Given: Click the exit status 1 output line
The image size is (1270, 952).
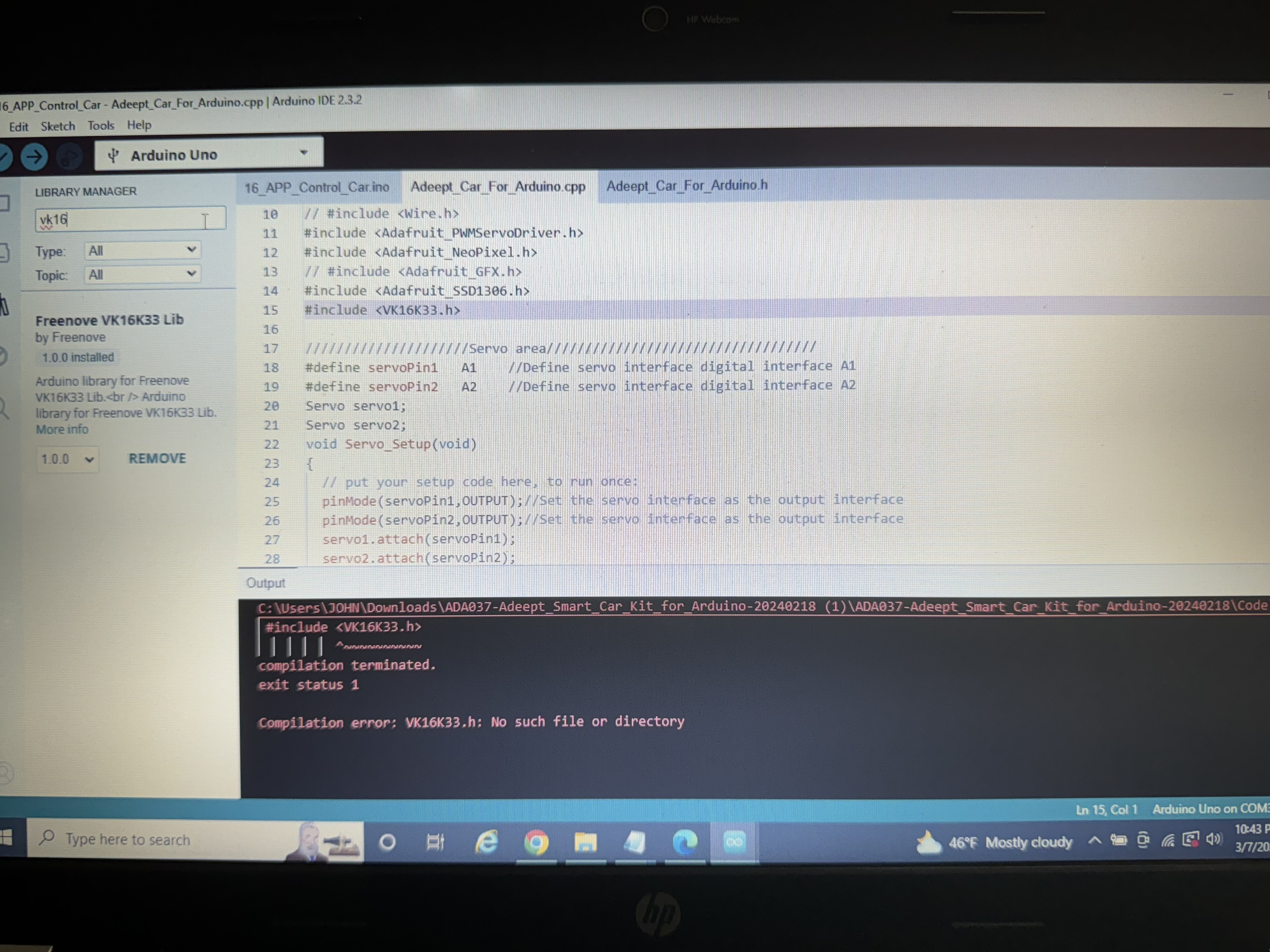Looking at the screenshot, I should (308, 685).
